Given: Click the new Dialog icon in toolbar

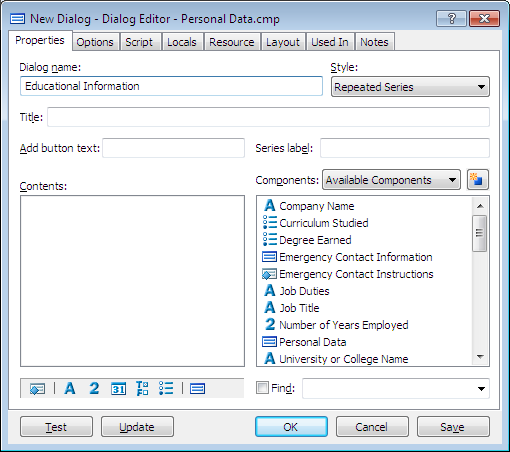Looking at the screenshot, I should 197,389.
